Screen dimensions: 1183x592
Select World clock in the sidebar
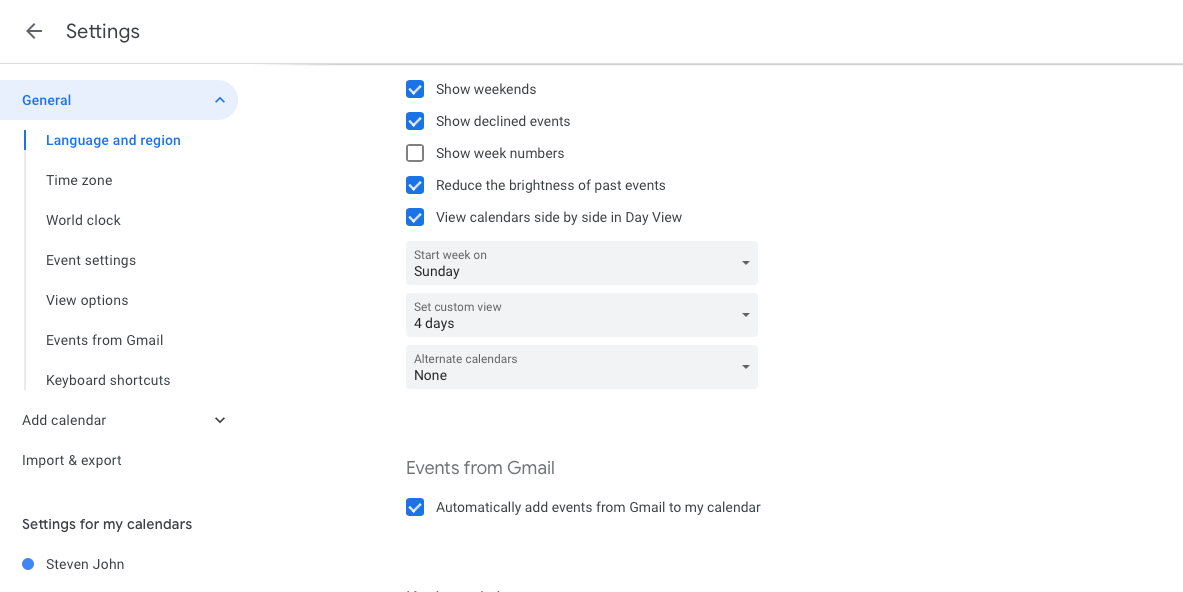coord(83,220)
